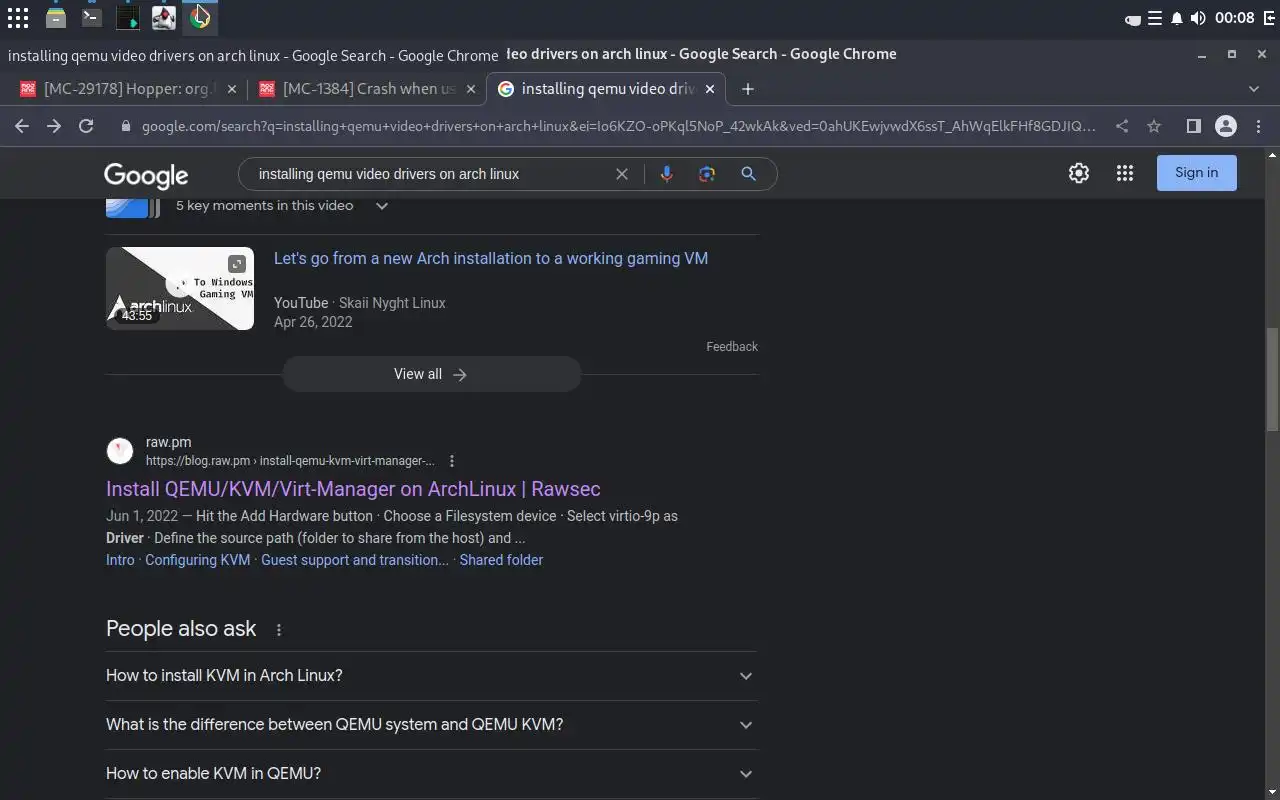Bookmark this page with the star icon
This screenshot has width=1280, height=800.
tap(1154, 126)
